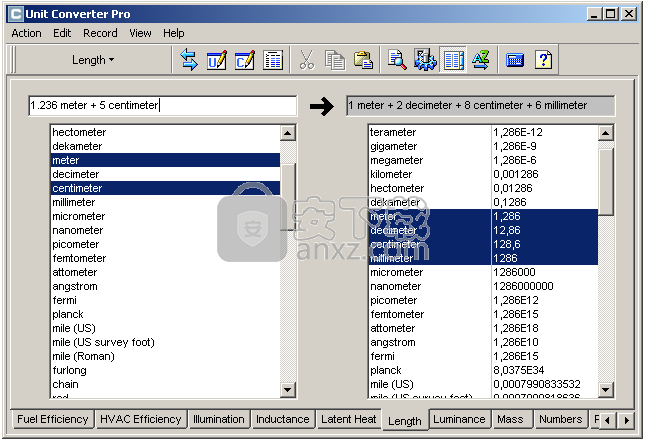
Task: Switch to the Mass tab
Action: (510, 420)
